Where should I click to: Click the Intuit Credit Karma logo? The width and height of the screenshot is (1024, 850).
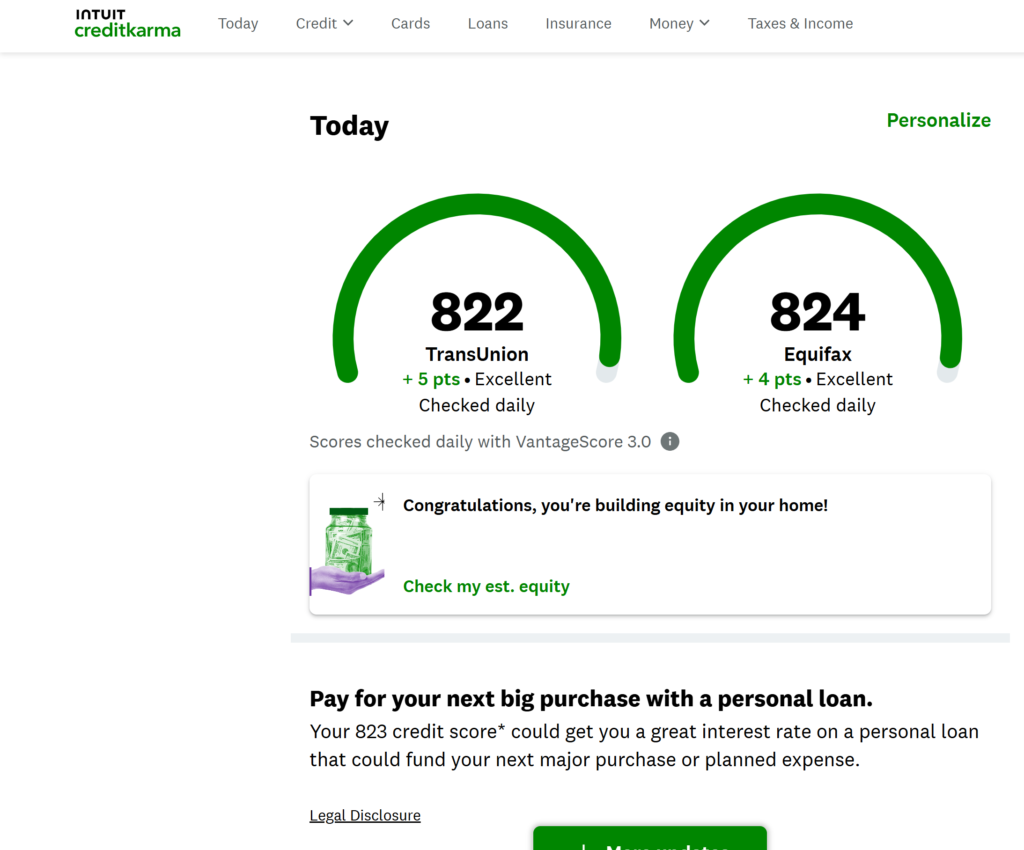tap(127, 24)
